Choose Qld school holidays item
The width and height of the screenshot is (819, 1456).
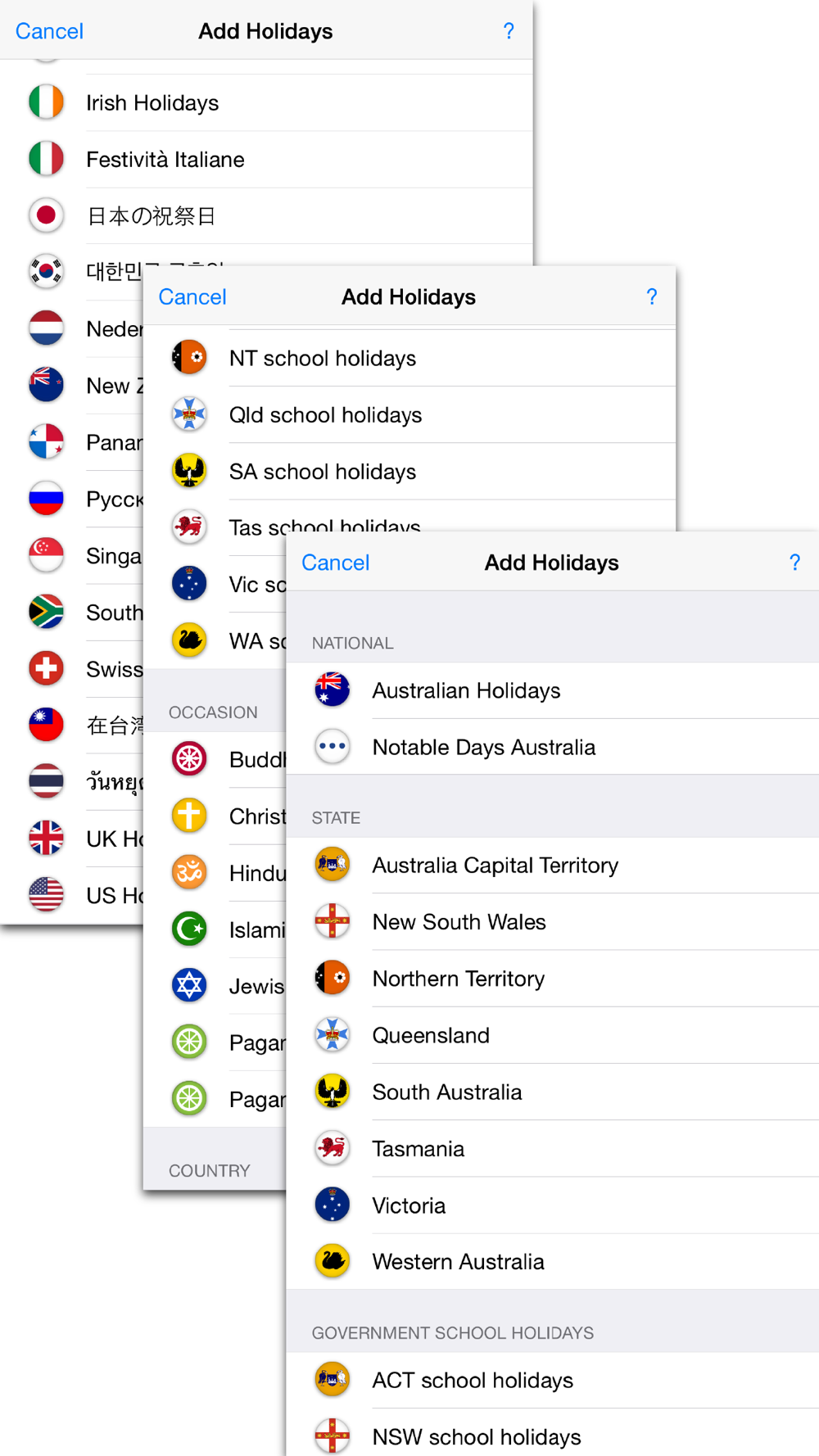coord(409,414)
